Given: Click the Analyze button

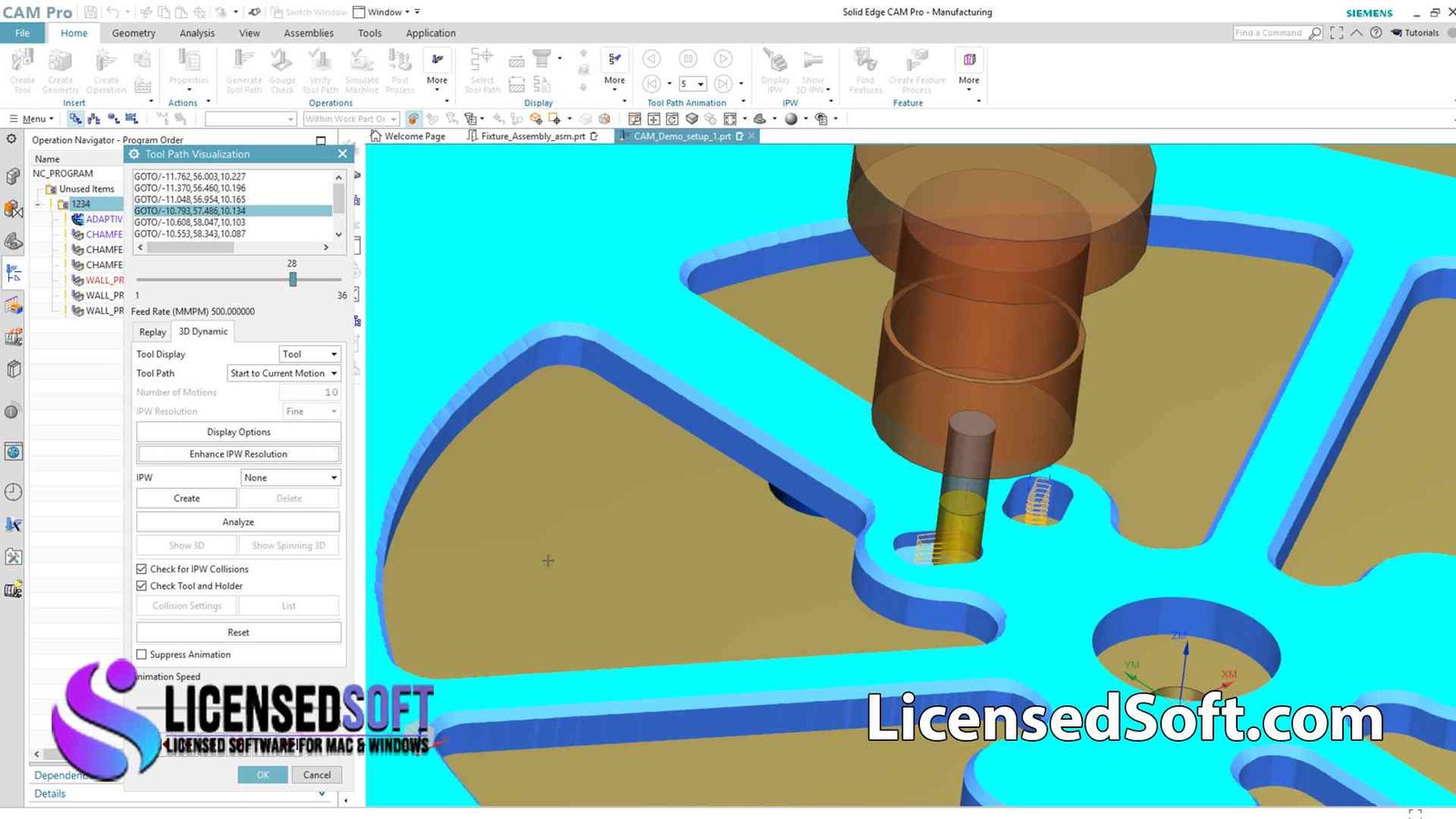Looking at the screenshot, I should [x=238, y=522].
